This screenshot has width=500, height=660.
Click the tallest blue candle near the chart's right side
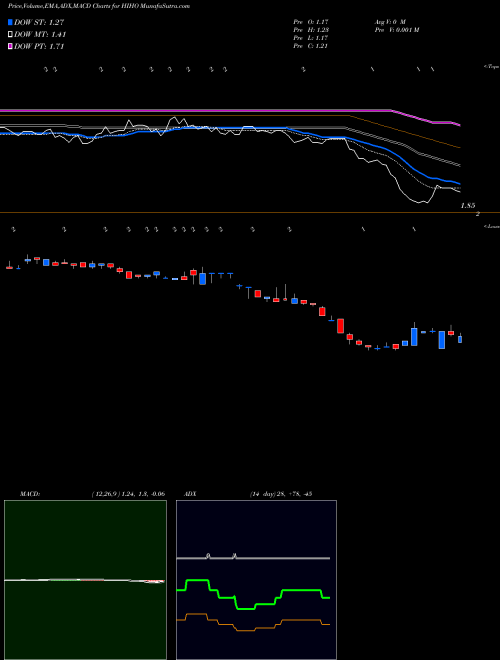pyautogui.click(x=414, y=337)
